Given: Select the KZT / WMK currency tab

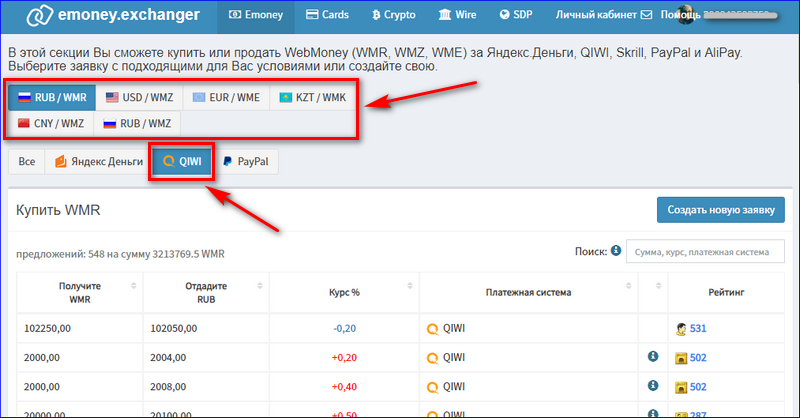Looking at the screenshot, I should (313, 97).
